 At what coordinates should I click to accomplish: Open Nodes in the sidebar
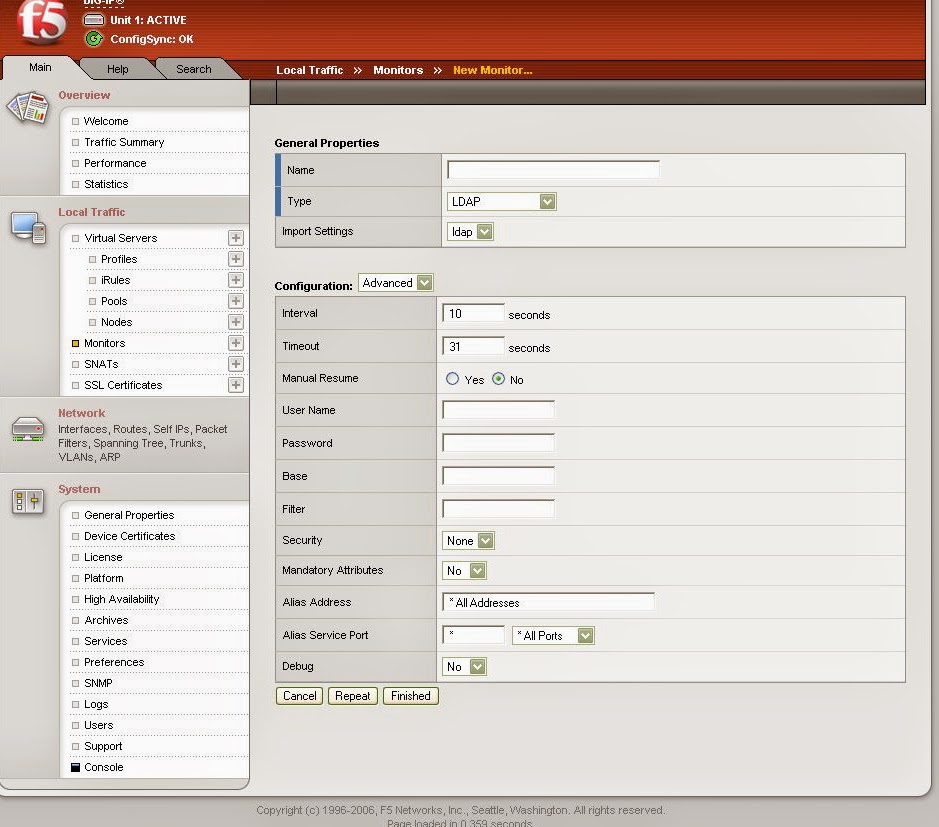pyautogui.click(x=116, y=322)
